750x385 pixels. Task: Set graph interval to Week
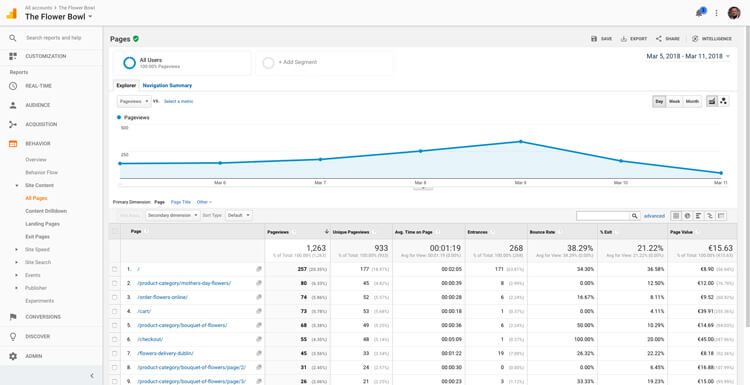pos(674,101)
